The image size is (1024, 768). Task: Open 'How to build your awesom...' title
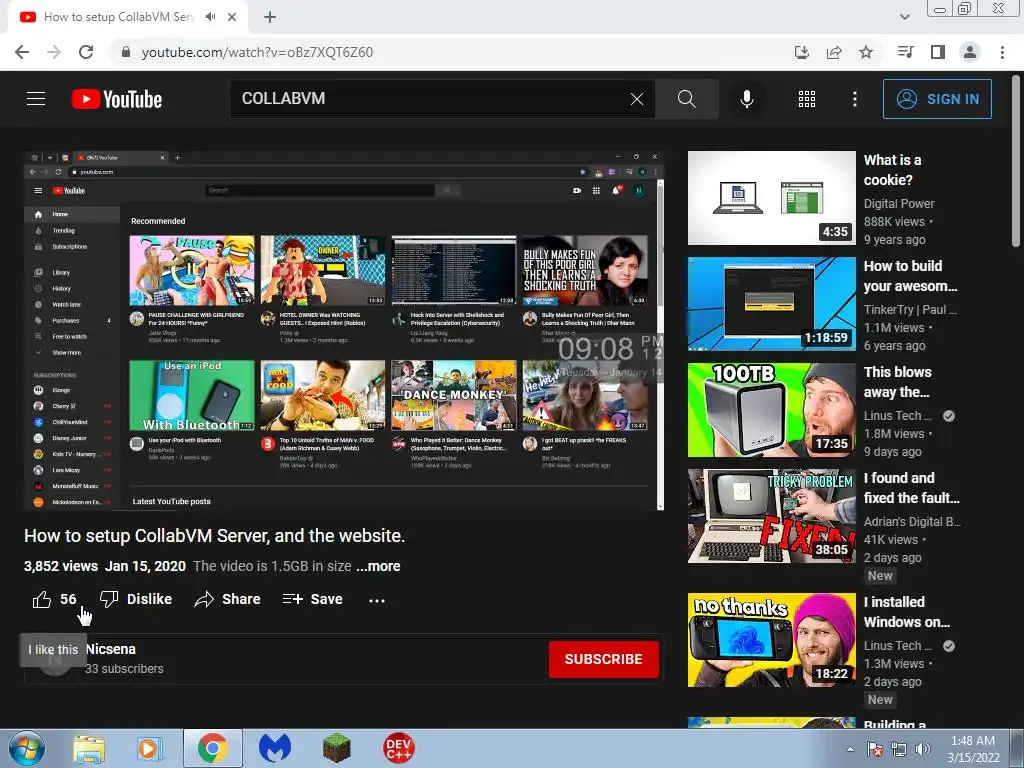(x=910, y=276)
